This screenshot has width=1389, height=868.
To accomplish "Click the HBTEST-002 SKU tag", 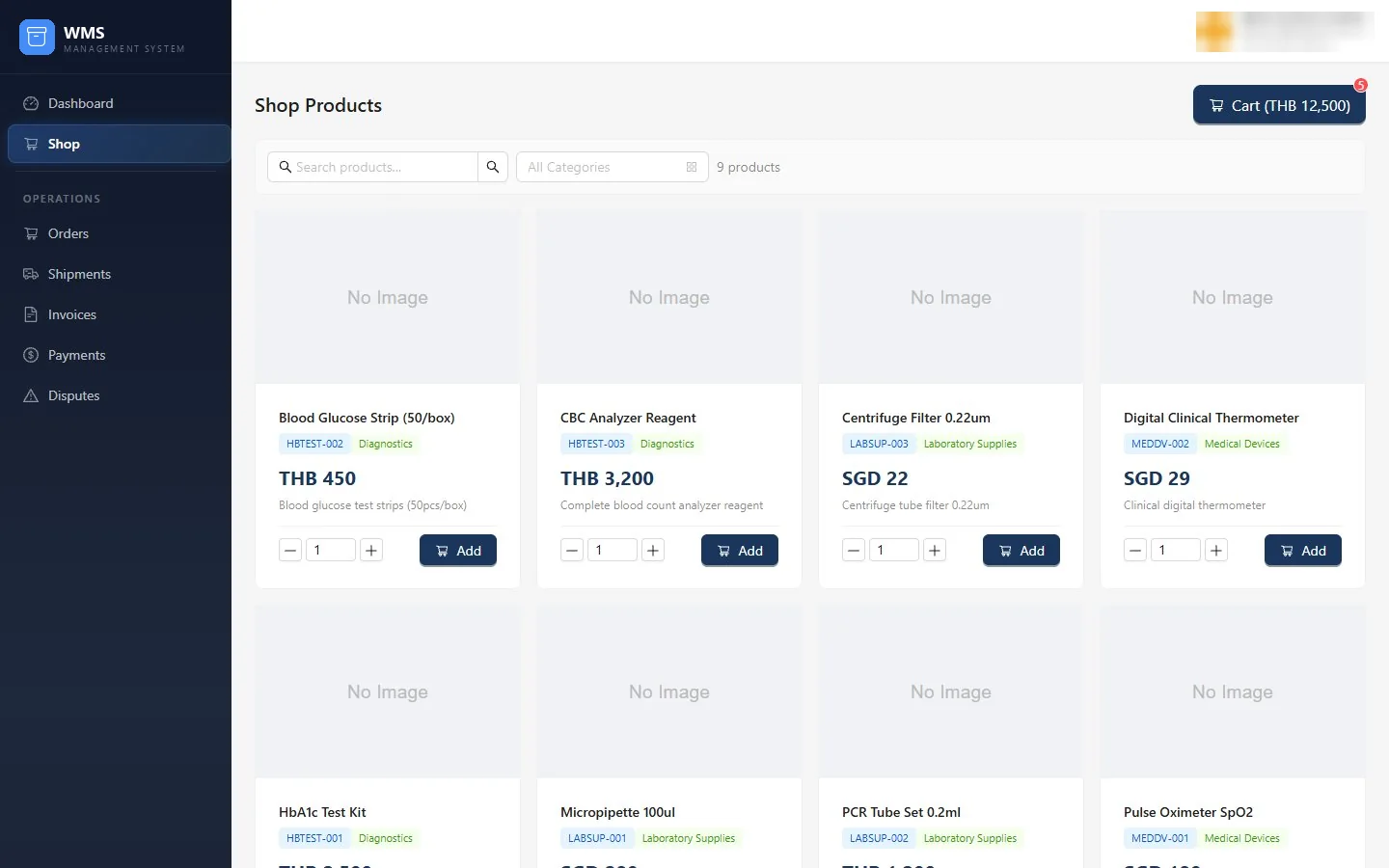I will tap(314, 445).
